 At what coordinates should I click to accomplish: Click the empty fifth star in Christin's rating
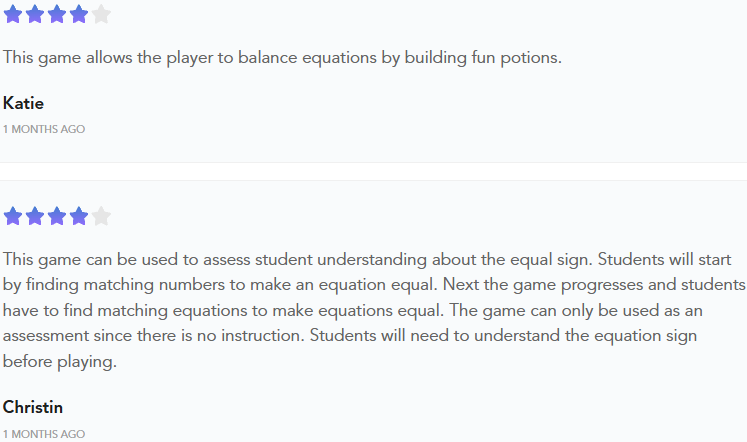101,216
